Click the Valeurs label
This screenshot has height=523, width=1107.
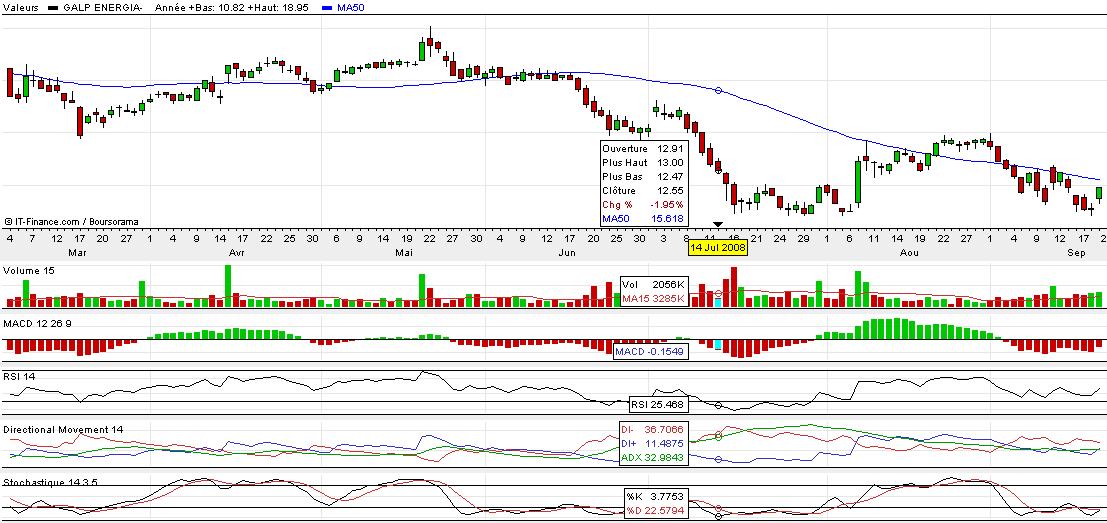pos(20,7)
